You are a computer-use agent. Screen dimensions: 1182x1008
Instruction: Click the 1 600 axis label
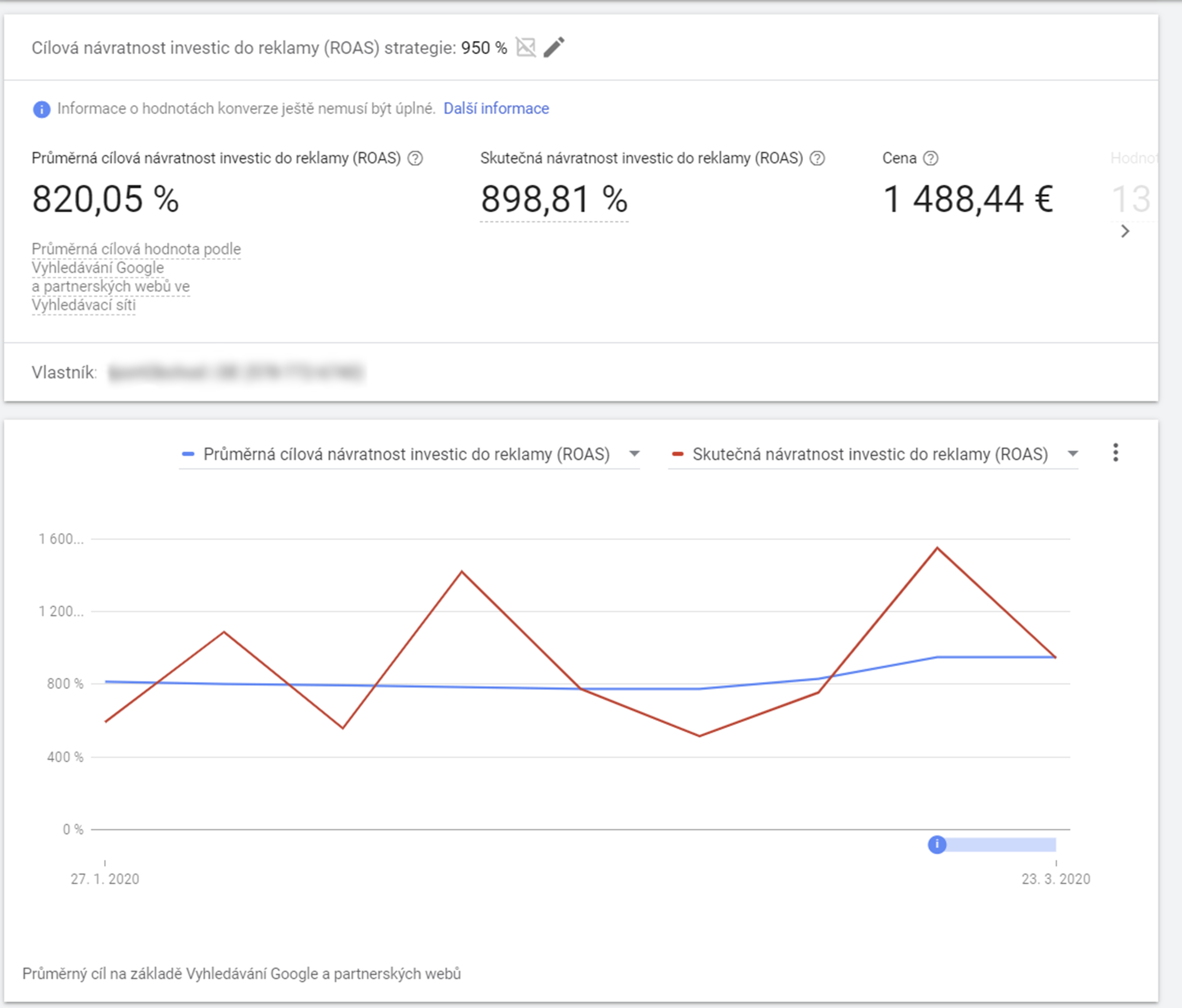[x=61, y=539]
